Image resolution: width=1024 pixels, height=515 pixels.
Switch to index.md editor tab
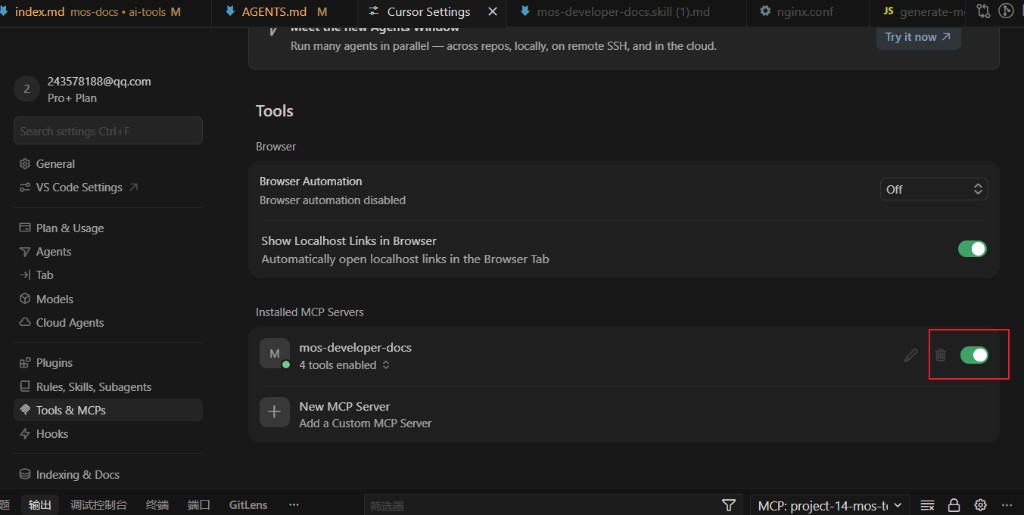click(x=104, y=12)
